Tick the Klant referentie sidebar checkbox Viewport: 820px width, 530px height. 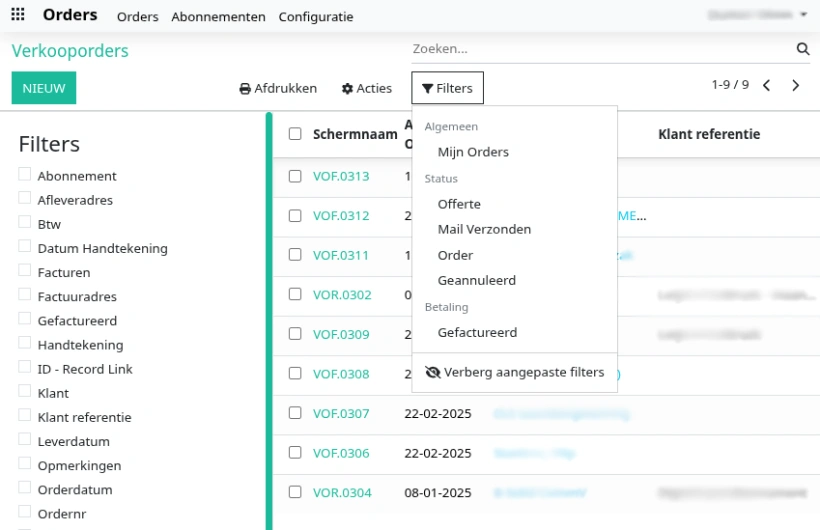(x=25, y=415)
